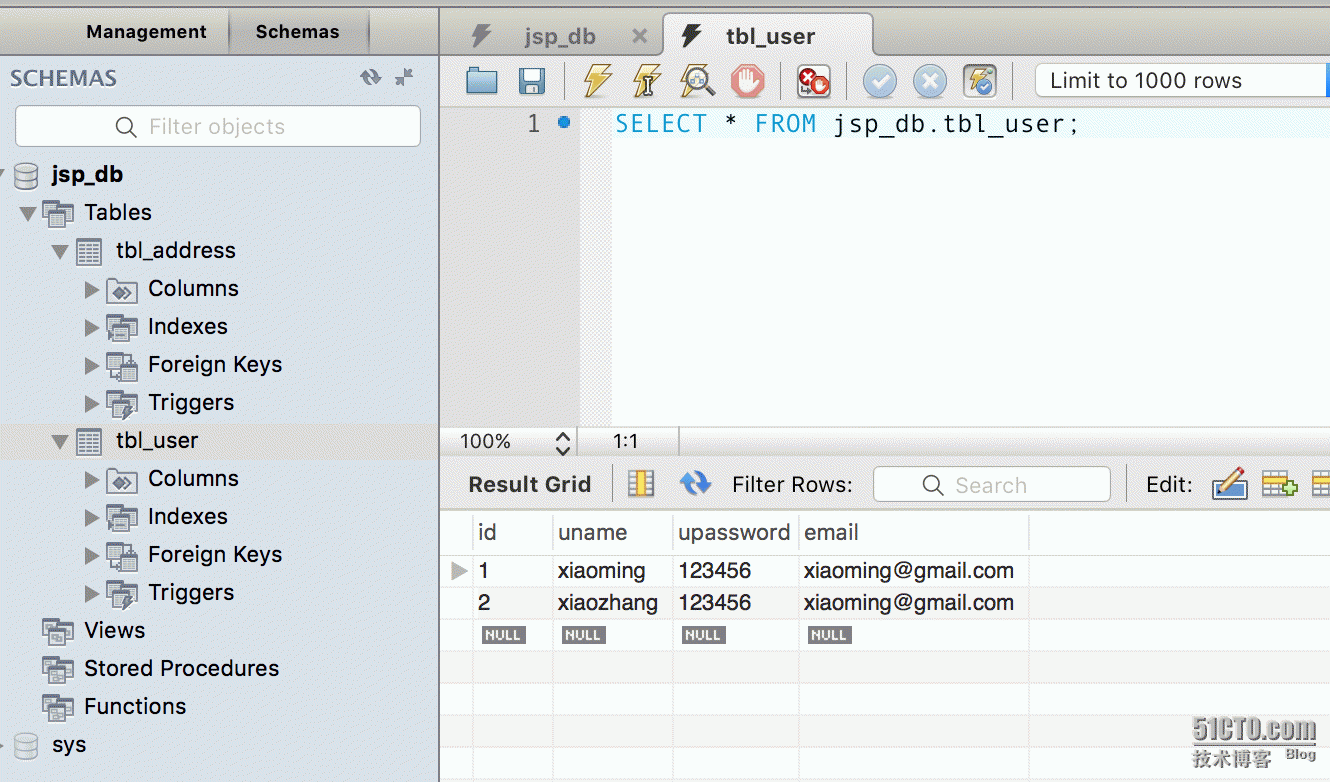Image resolution: width=1330 pixels, height=782 pixels.
Task: Click uname column header
Action: click(612, 533)
